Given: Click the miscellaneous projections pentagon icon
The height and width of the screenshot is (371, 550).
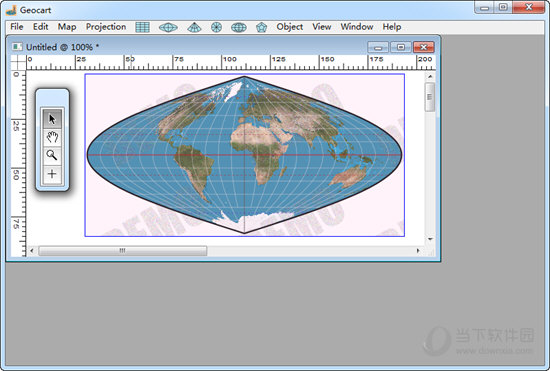Looking at the screenshot, I should 261,27.
